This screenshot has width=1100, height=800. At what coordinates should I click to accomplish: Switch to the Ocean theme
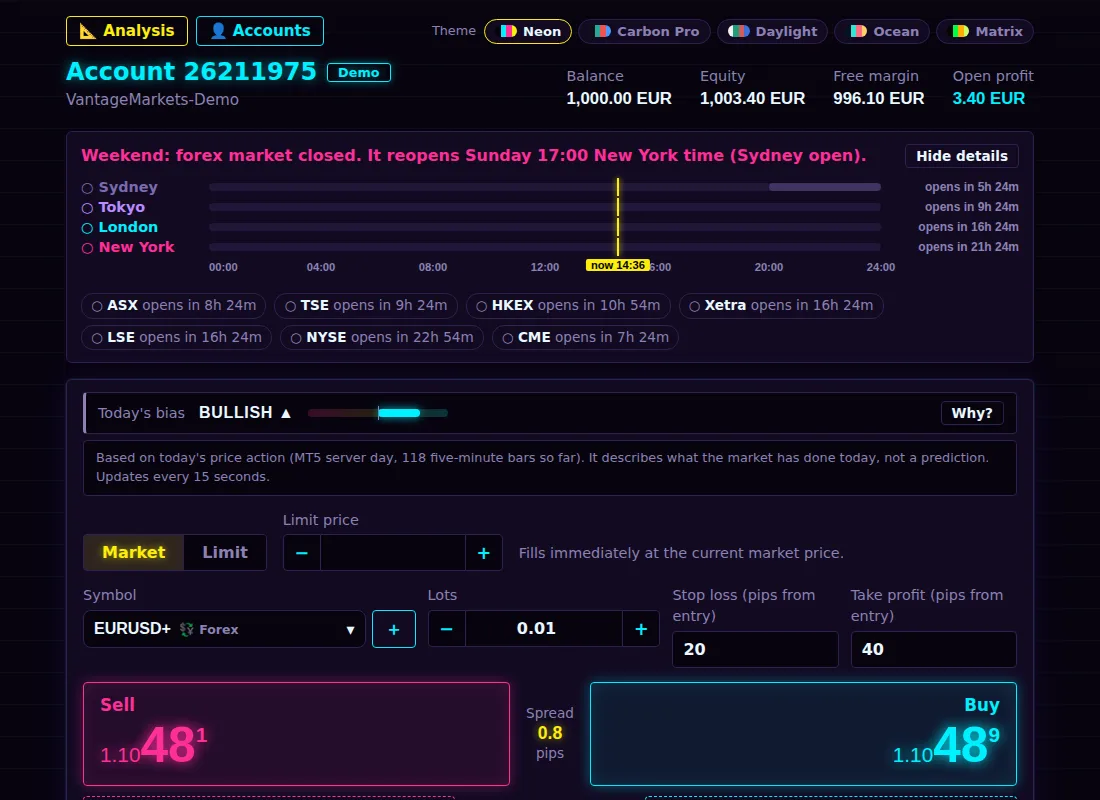[882, 32]
